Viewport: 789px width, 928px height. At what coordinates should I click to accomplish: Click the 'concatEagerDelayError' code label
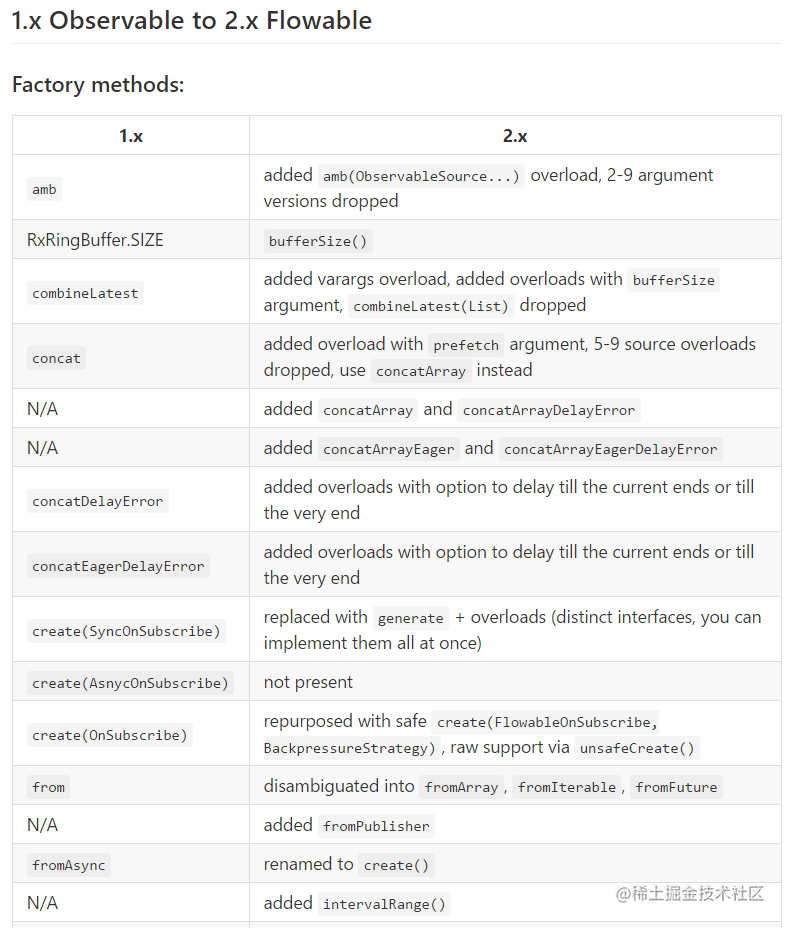118,566
